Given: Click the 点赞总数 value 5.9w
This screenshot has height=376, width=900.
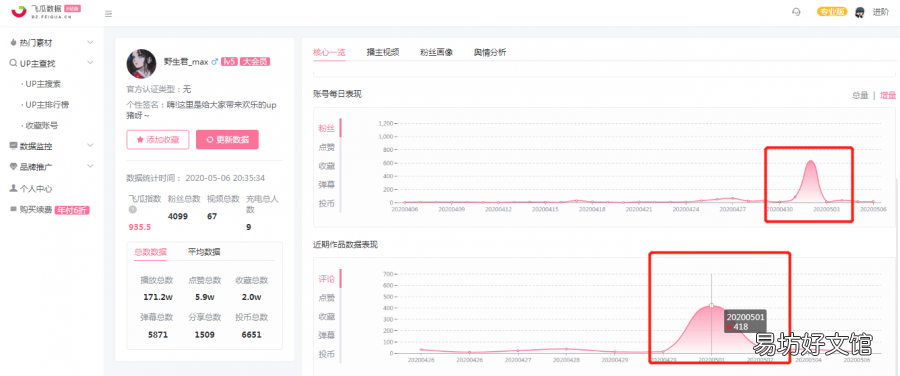Looking at the screenshot, I should [x=204, y=297].
